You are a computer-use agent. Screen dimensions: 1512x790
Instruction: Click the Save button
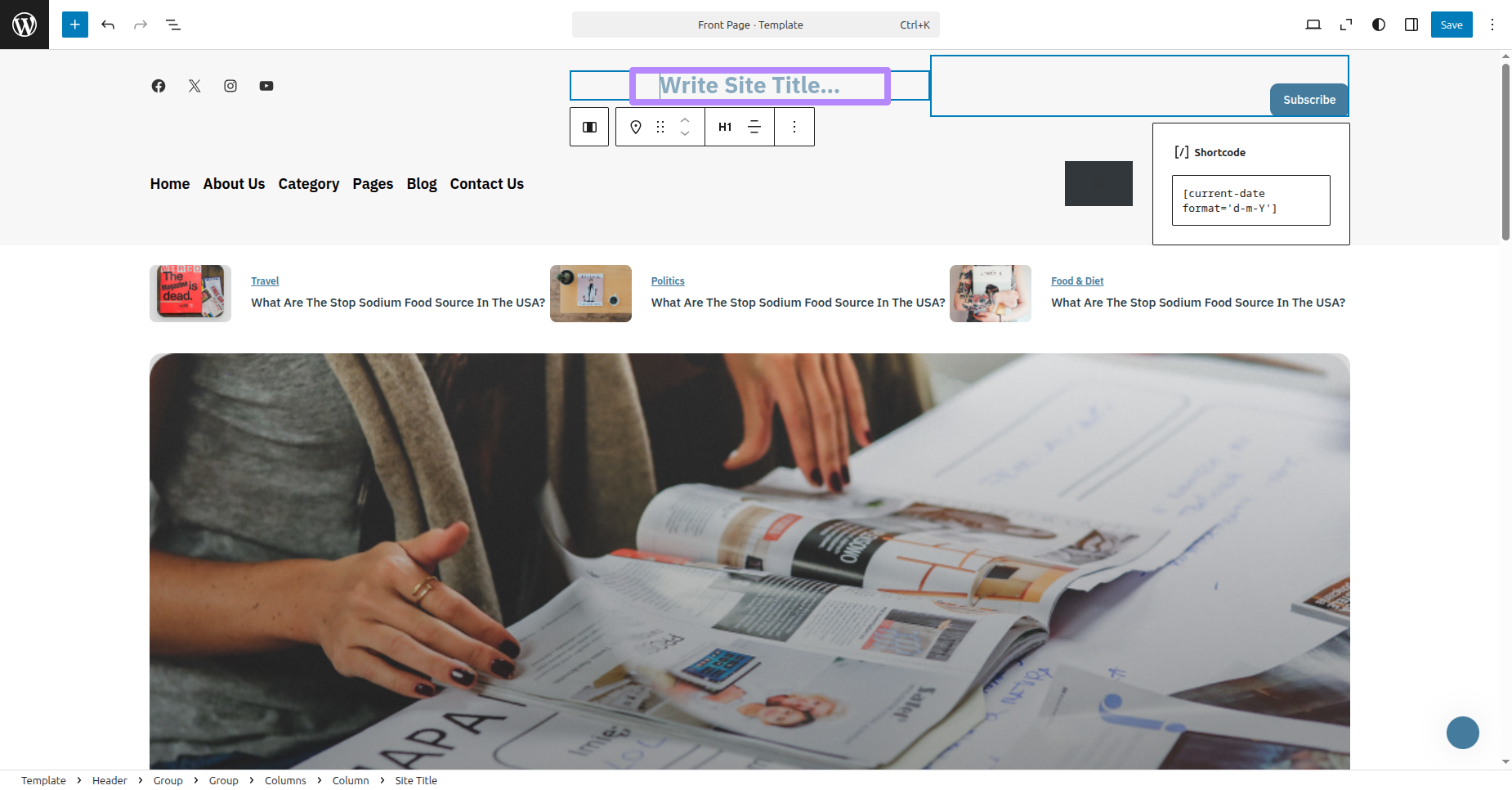(x=1452, y=25)
